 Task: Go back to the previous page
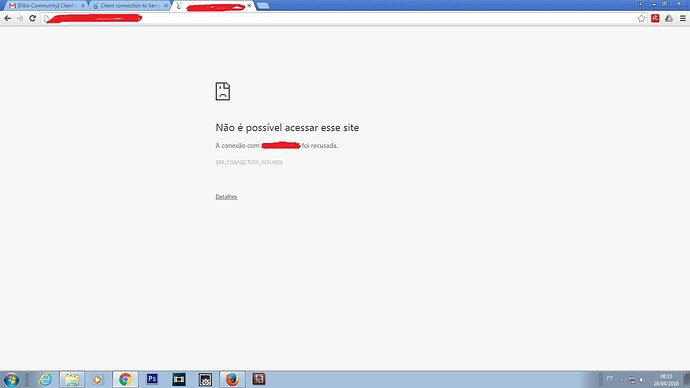[7, 18]
